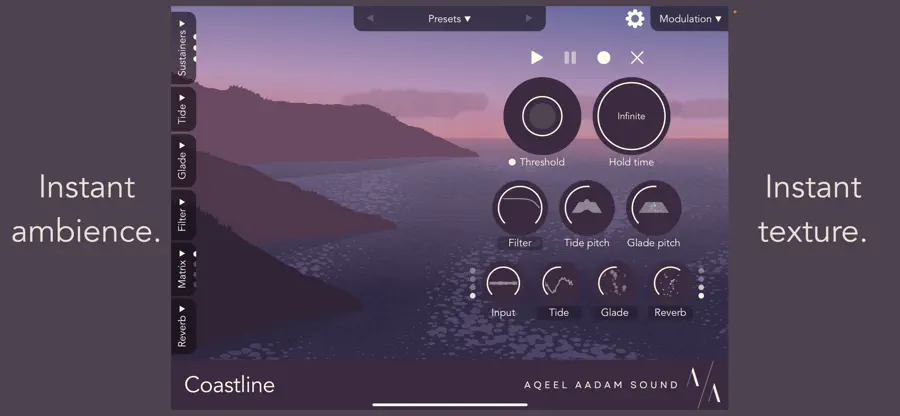This screenshot has width=900, height=416.
Task: Click the Tide label under knob
Action: pyautogui.click(x=558, y=313)
